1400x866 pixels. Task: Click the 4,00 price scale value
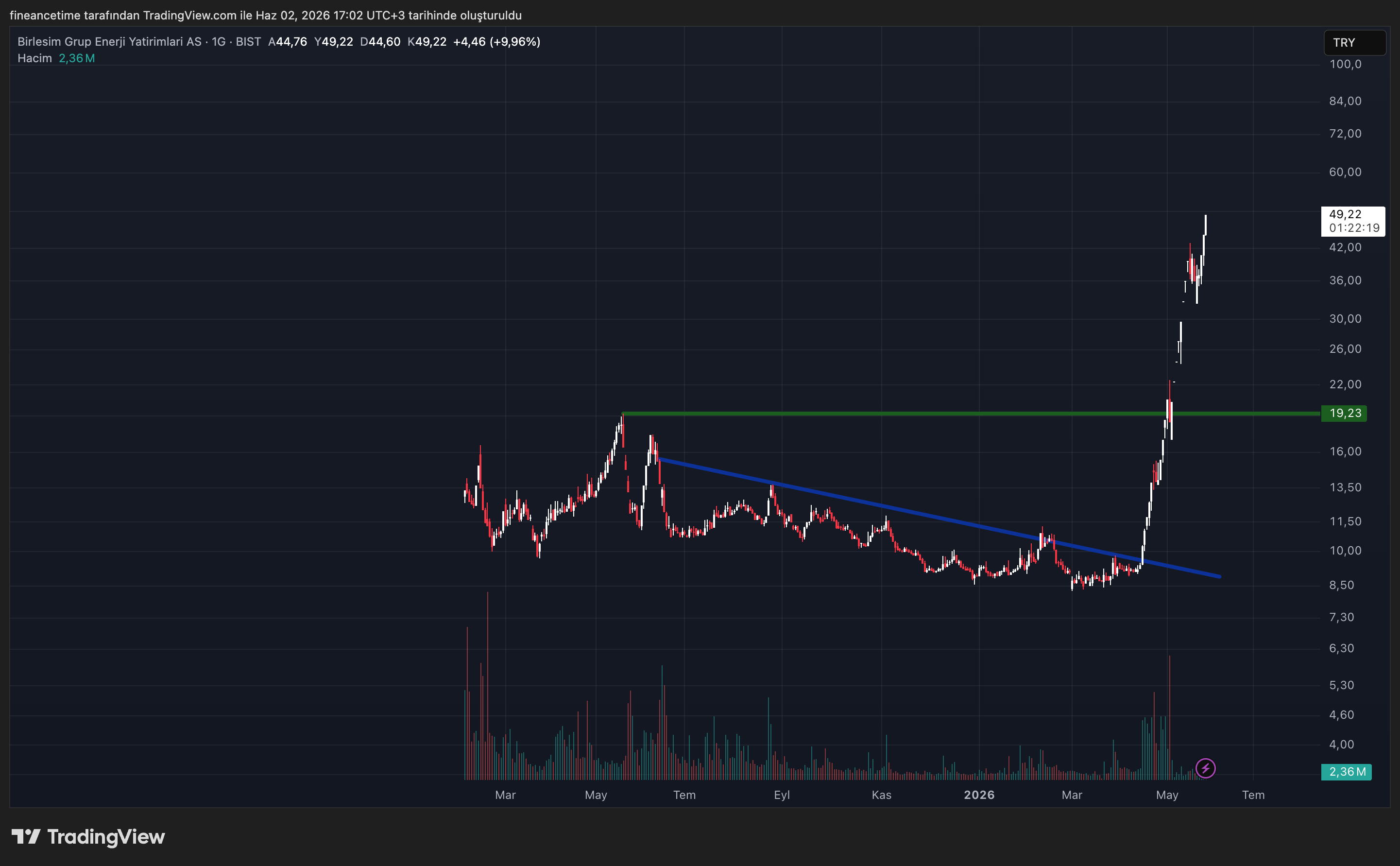click(1342, 745)
